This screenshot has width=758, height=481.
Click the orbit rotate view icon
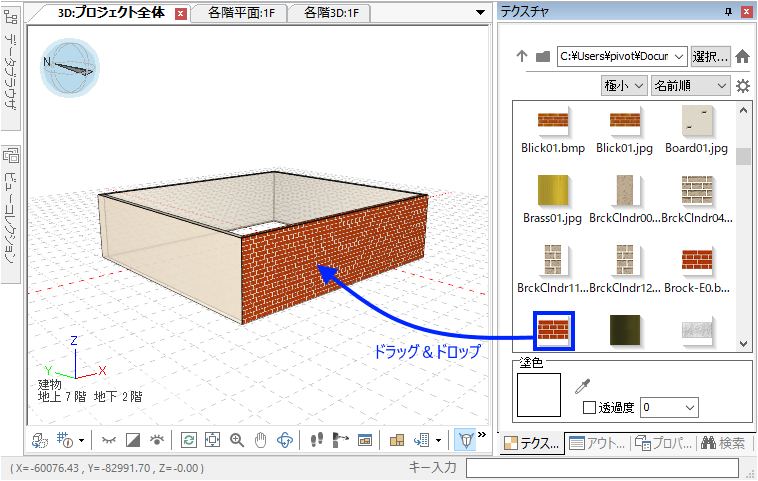pyautogui.click(x=284, y=439)
